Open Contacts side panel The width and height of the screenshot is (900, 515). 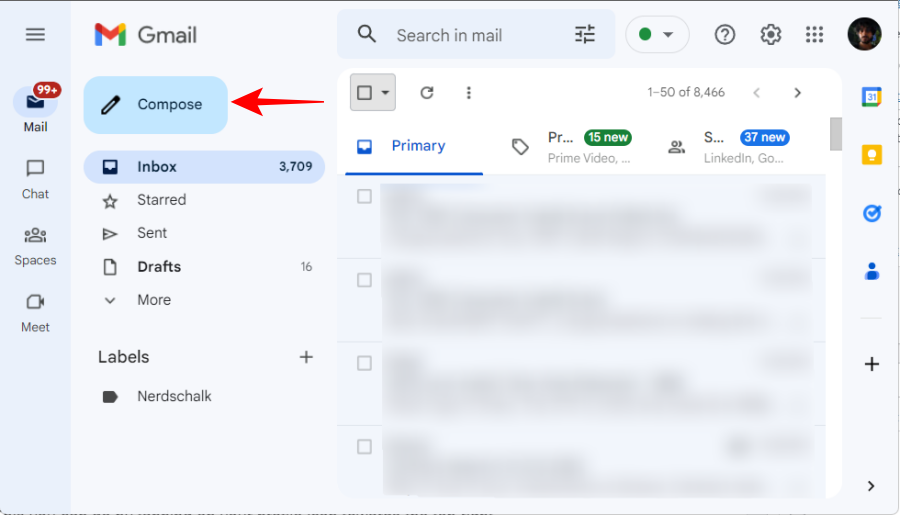coord(871,271)
